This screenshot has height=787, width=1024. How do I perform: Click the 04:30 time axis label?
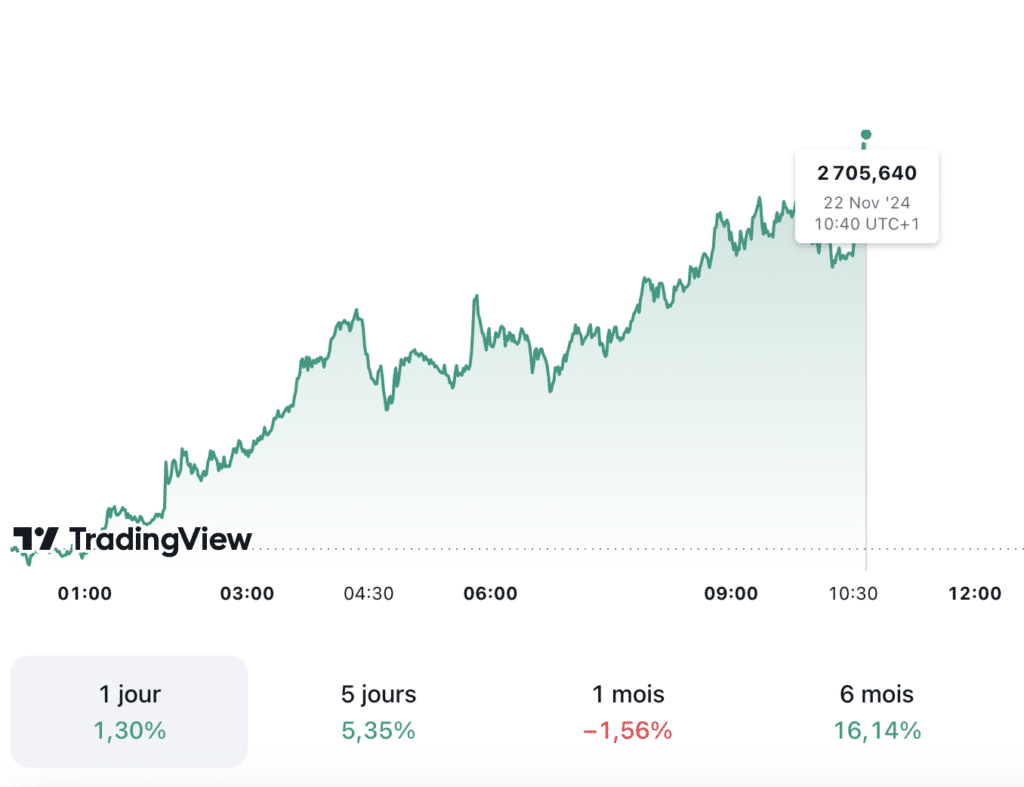click(369, 593)
